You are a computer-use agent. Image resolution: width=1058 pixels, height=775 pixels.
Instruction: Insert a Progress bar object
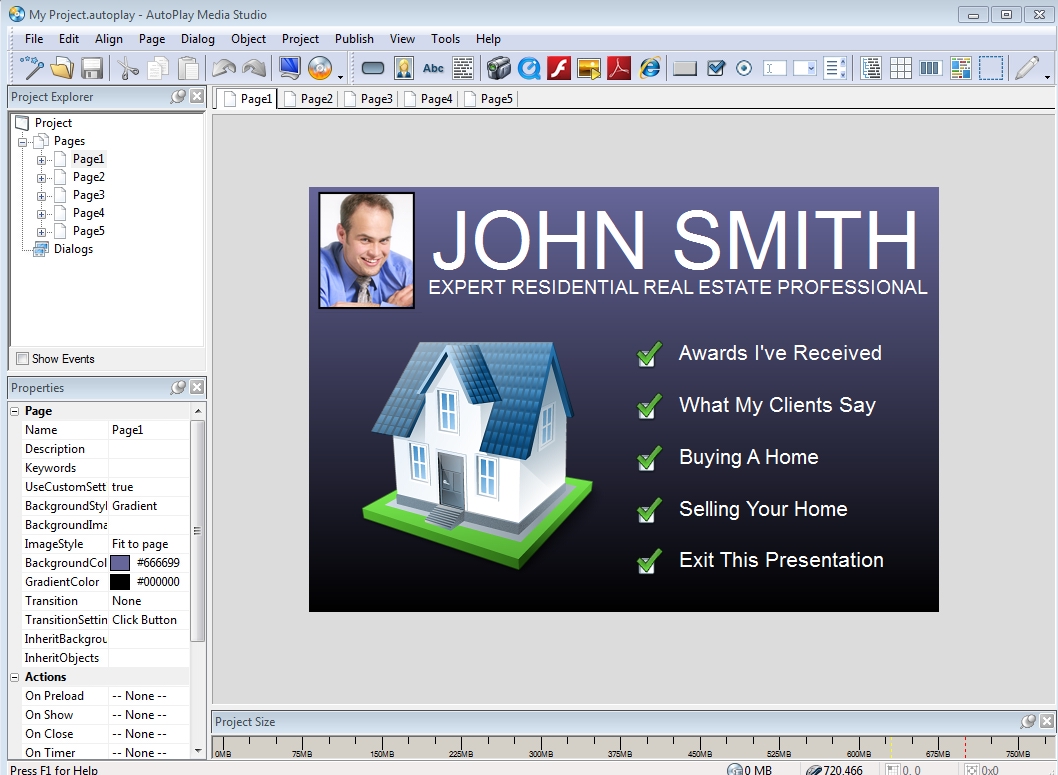(x=930, y=68)
